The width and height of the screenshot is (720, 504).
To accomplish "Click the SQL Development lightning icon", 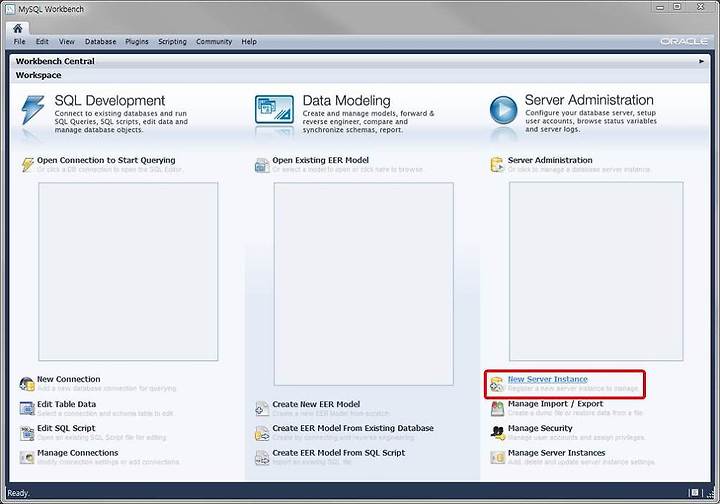I will click(33, 110).
